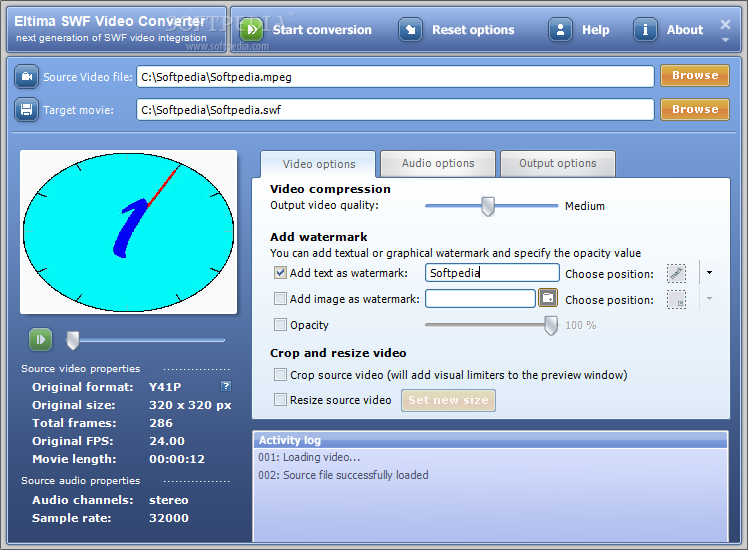Click the watermark image file browse icon
The height and width of the screenshot is (550, 748).
548,298
